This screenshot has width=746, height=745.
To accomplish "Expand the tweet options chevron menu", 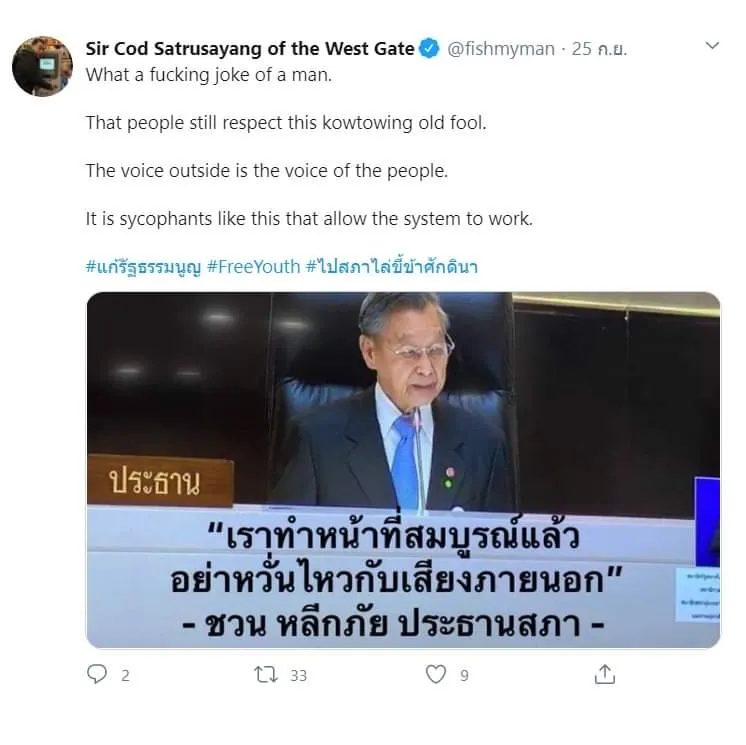I will tap(712, 46).
